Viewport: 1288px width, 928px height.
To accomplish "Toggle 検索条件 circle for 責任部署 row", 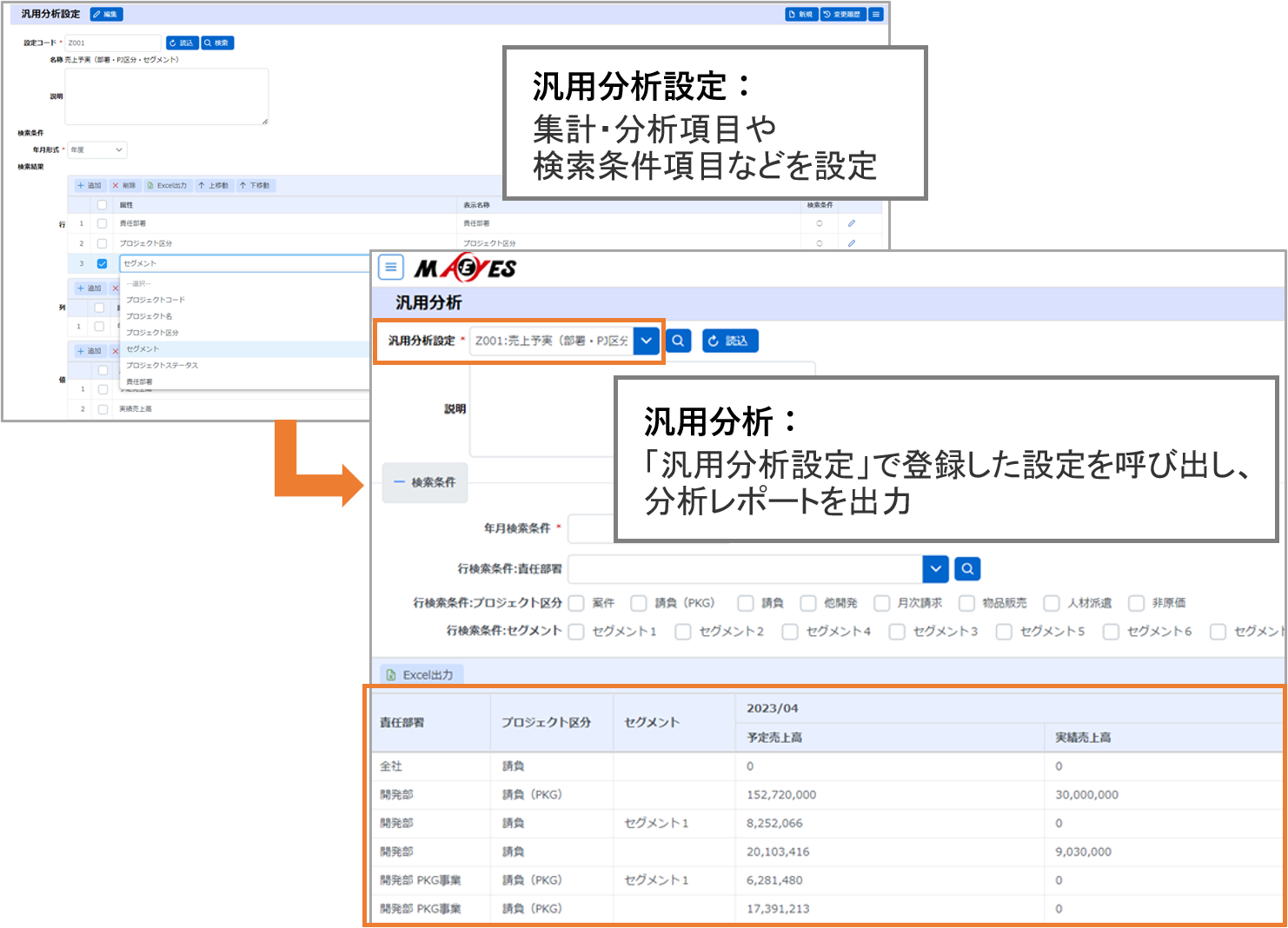I will point(820,223).
